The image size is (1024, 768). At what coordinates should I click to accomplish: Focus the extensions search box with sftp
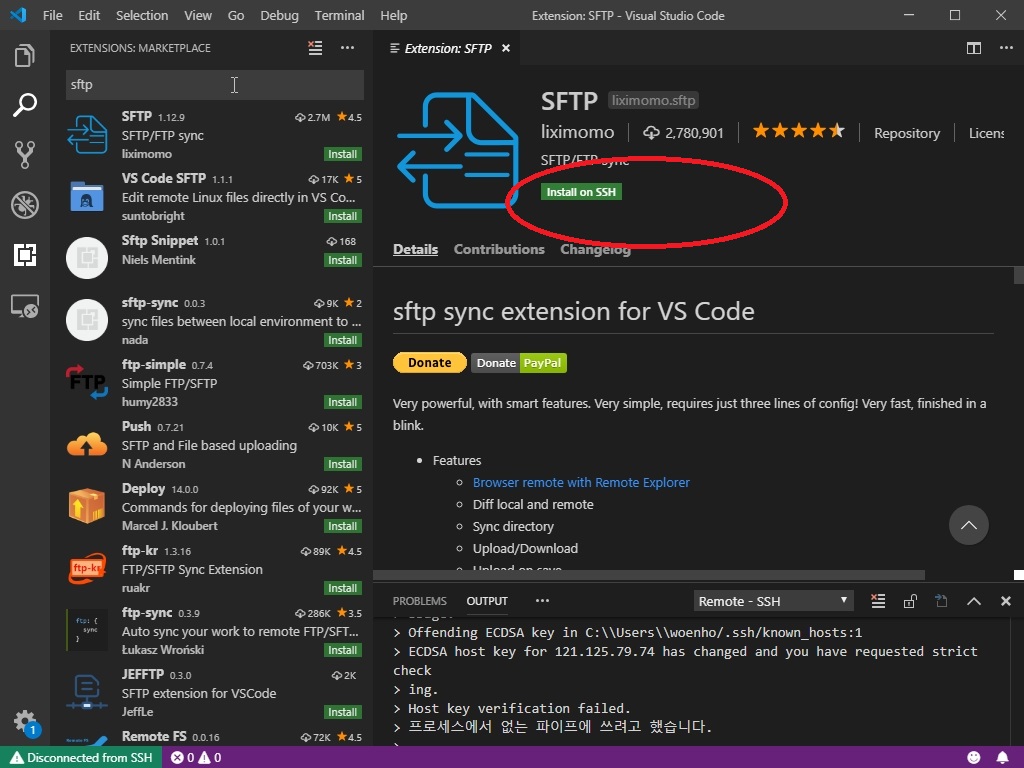point(215,85)
